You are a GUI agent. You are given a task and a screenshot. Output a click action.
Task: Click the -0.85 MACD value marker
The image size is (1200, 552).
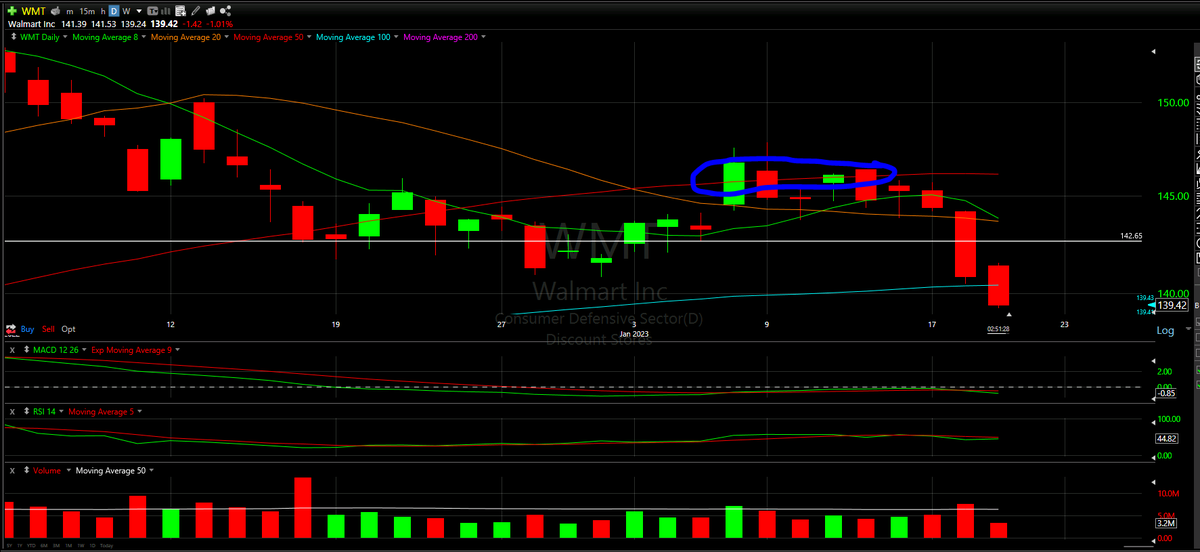(1166, 394)
